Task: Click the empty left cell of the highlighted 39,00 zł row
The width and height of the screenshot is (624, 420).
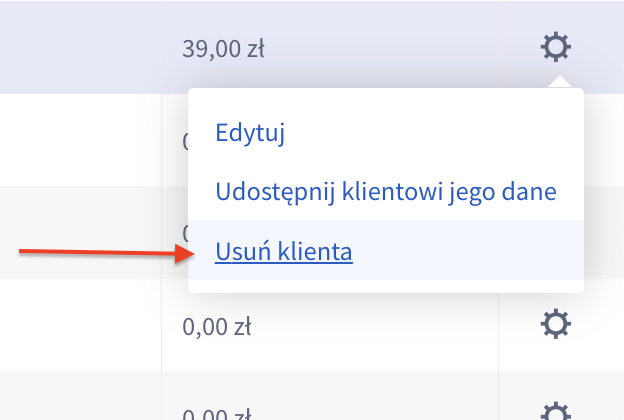Action: [x=80, y=48]
